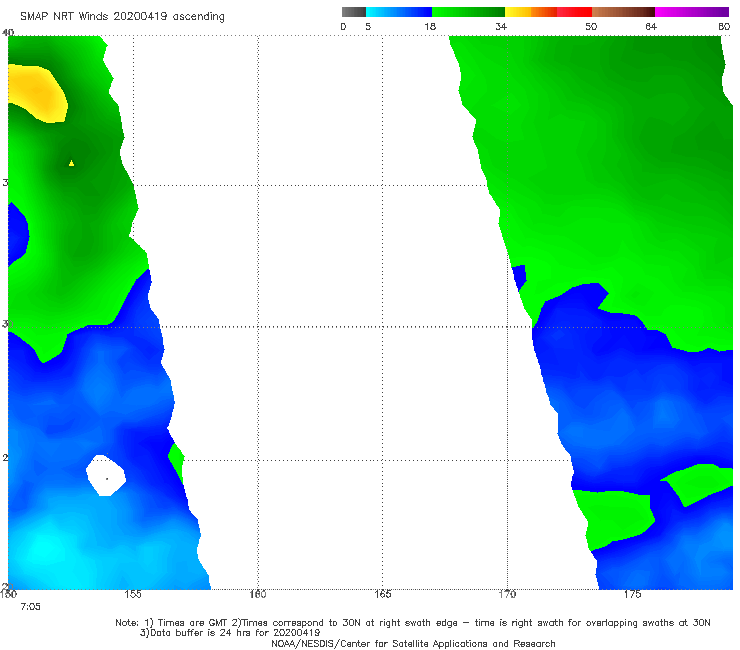The width and height of the screenshot is (740, 650).
Task: Click the small yellow triangle marker on the map
Action: pyautogui.click(x=71, y=163)
